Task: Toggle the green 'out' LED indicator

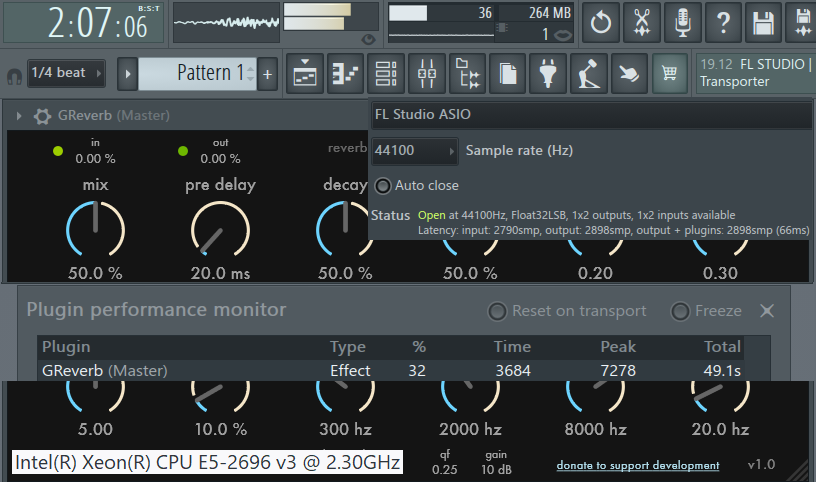Action: tap(183, 151)
